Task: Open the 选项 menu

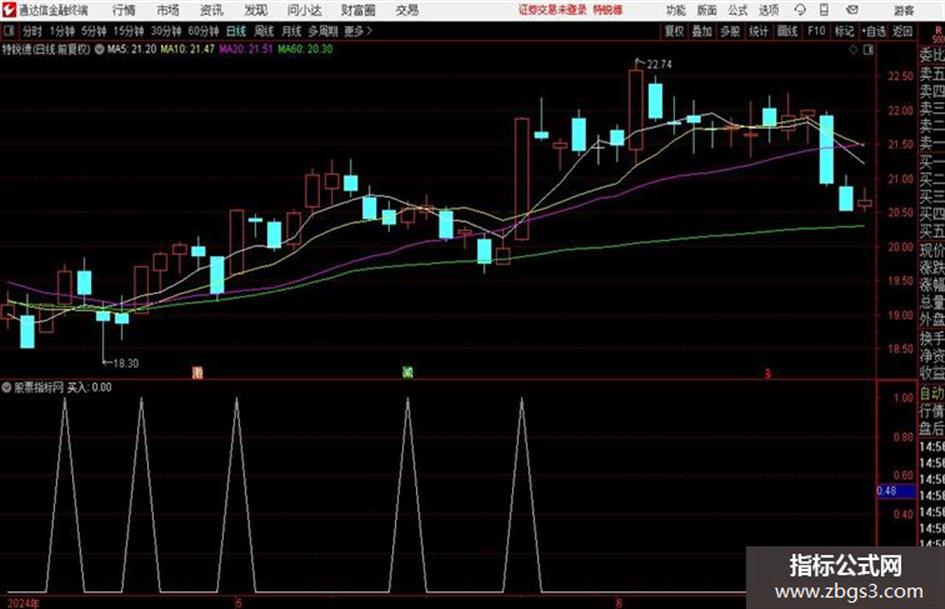Action: click(x=769, y=10)
